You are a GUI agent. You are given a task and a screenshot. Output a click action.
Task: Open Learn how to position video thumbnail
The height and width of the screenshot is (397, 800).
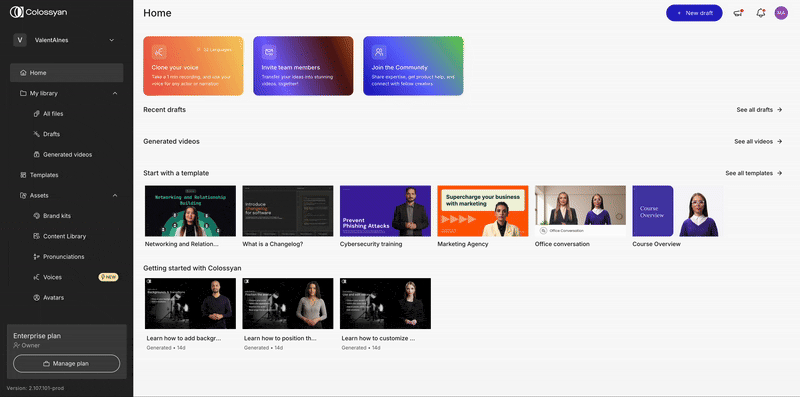pyautogui.click(x=288, y=304)
